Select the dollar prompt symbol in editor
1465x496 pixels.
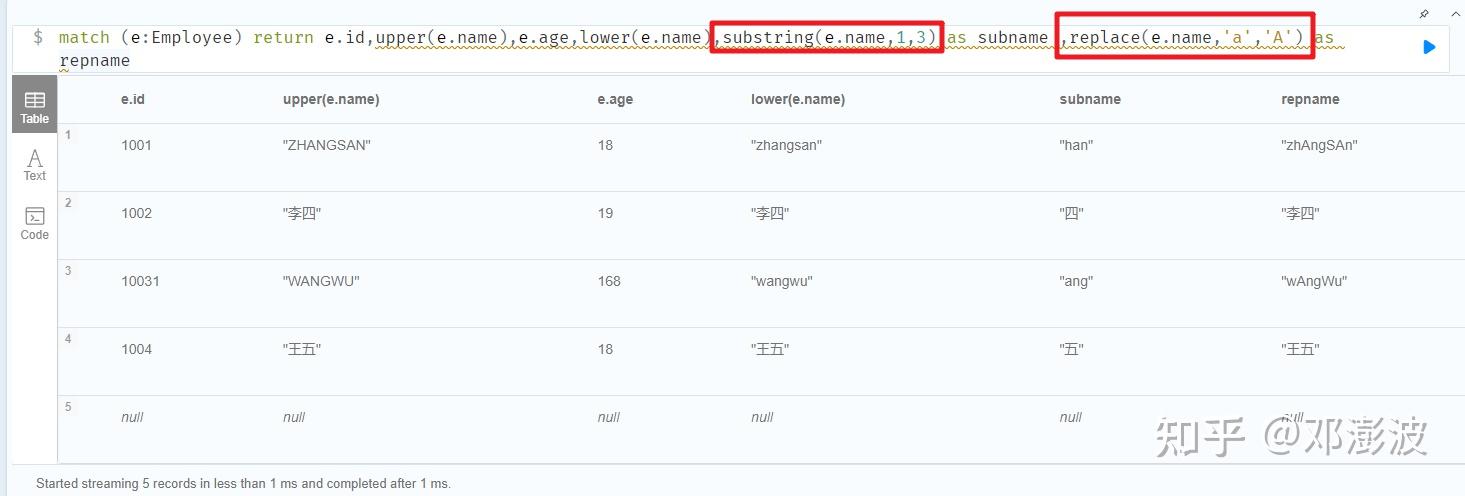pyautogui.click(x=38, y=37)
